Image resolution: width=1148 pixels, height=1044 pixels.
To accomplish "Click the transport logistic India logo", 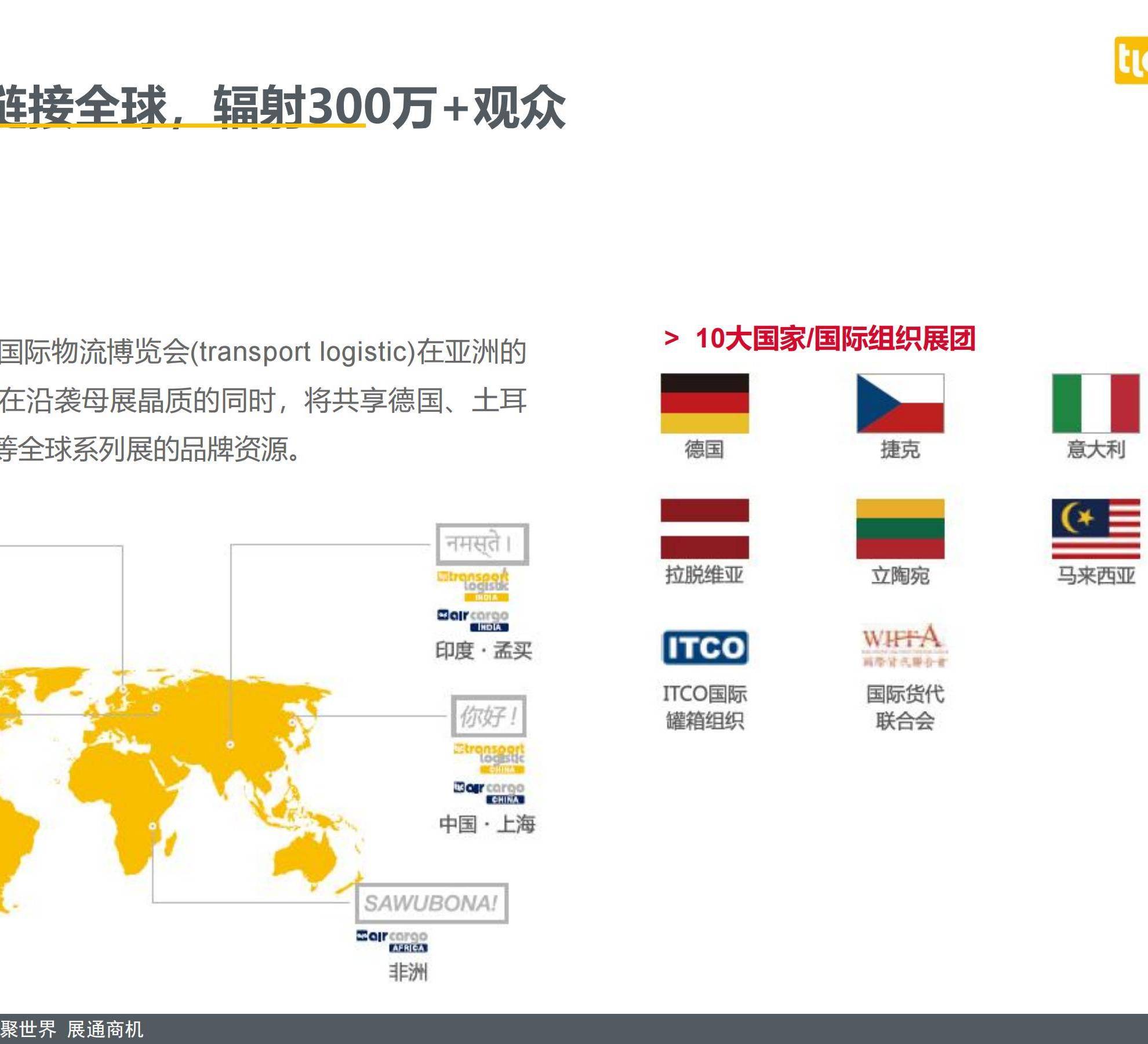I will tap(474, 586).
